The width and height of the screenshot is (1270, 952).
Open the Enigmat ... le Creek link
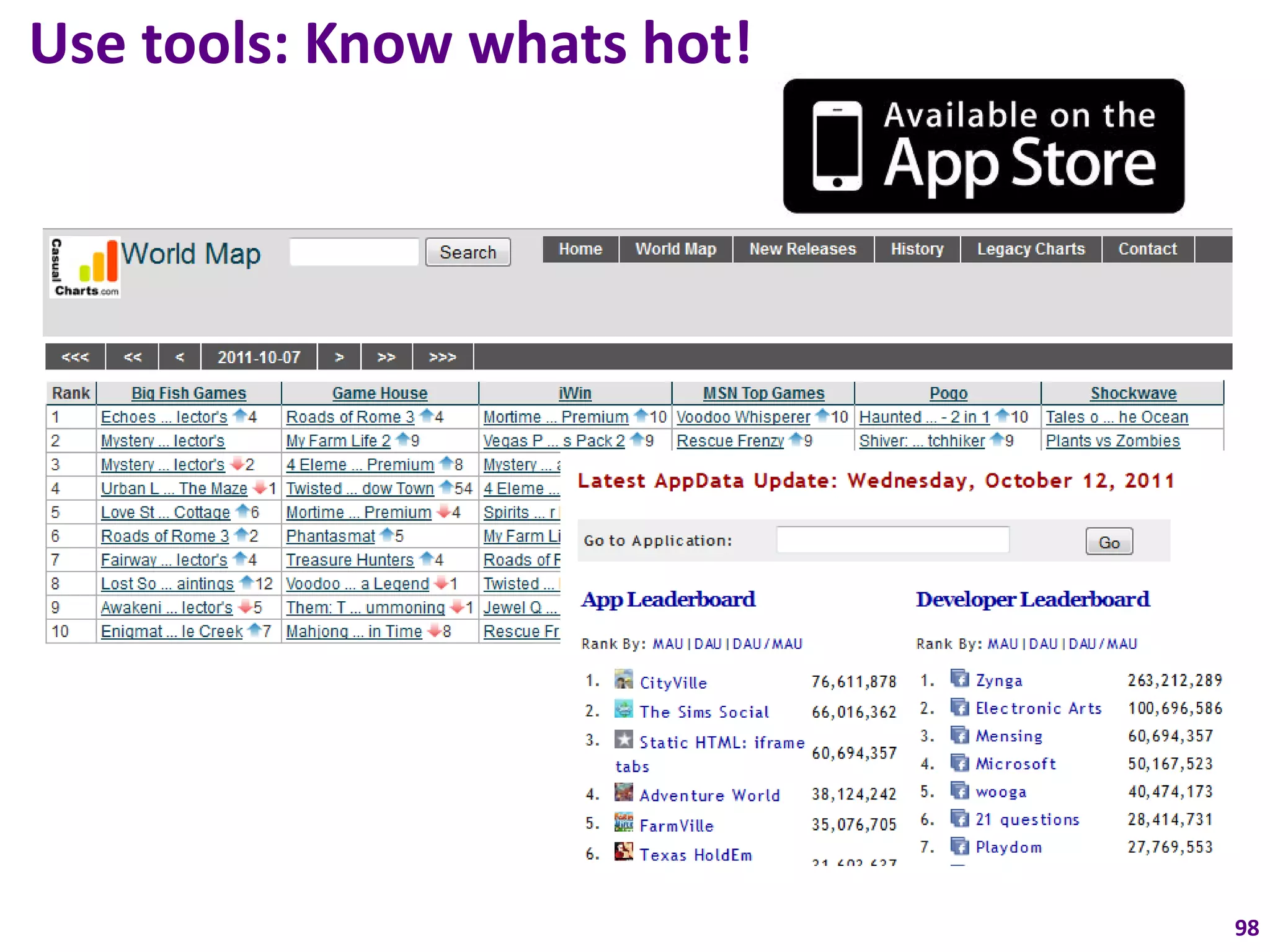coord(172,631)
